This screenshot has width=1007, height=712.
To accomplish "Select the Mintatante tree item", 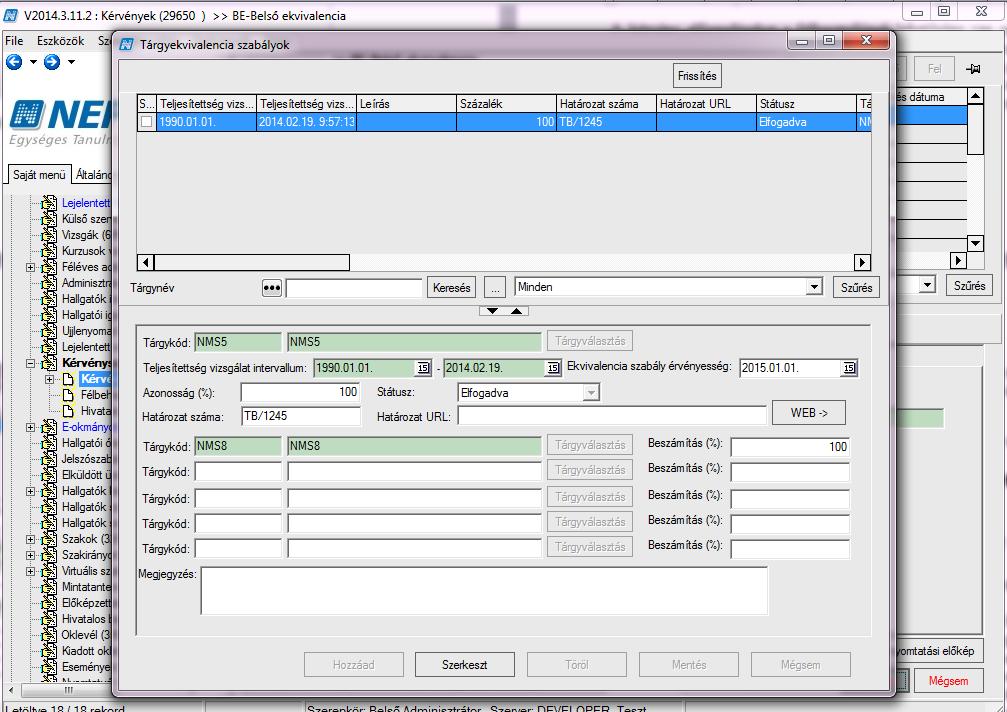I will click(x=86, y=587).
